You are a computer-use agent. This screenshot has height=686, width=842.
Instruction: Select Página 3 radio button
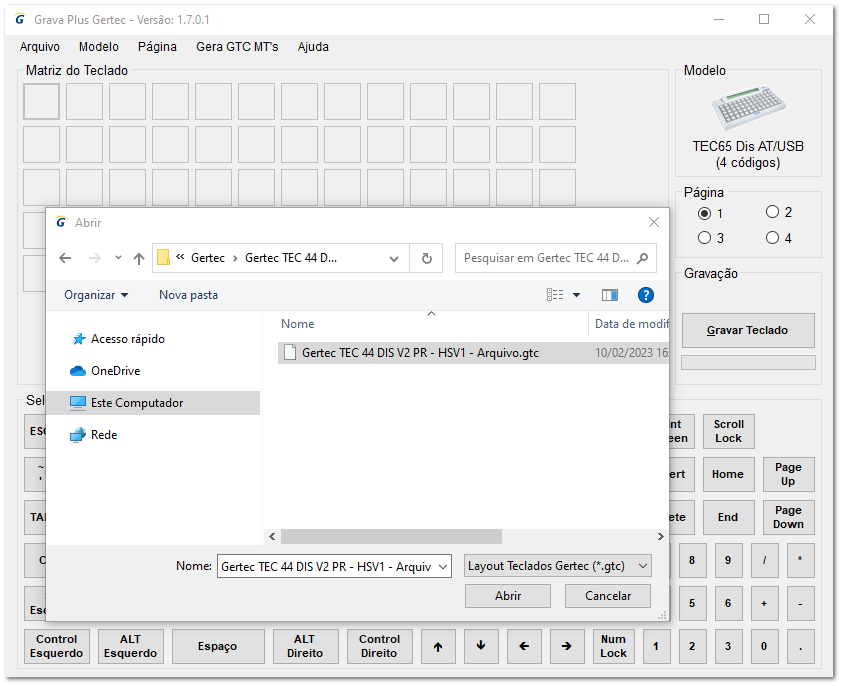(x=705, y=236)
